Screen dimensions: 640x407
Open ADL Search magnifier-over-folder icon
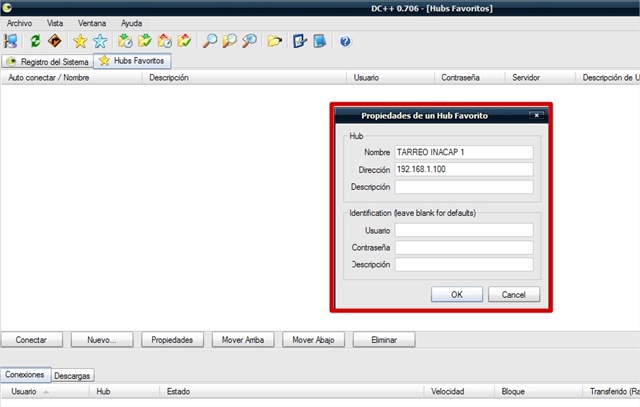coord(229,41)
